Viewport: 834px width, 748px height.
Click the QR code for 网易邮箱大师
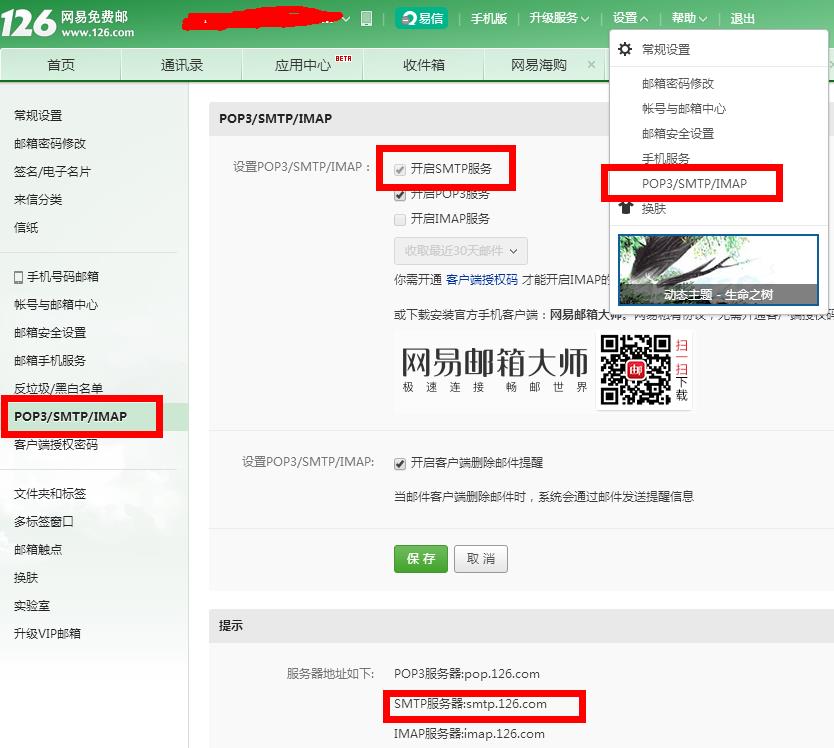click(x=635, y=370)
